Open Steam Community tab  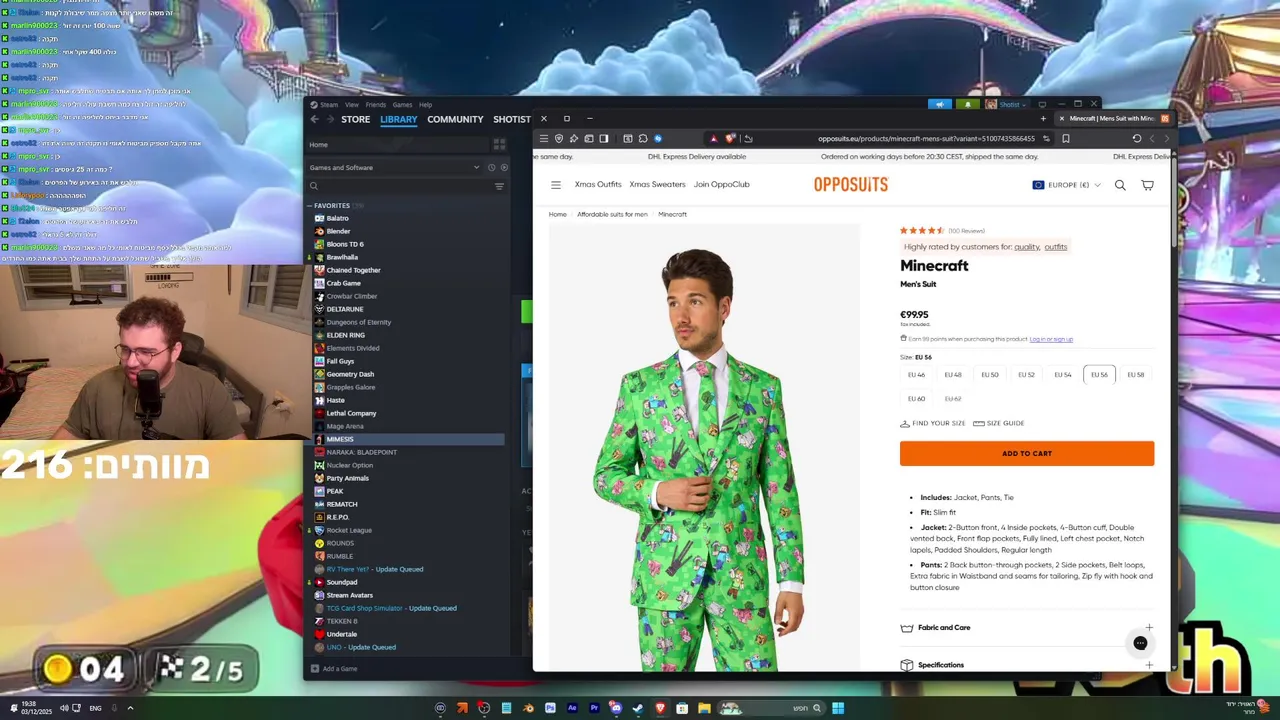(455, 119)
